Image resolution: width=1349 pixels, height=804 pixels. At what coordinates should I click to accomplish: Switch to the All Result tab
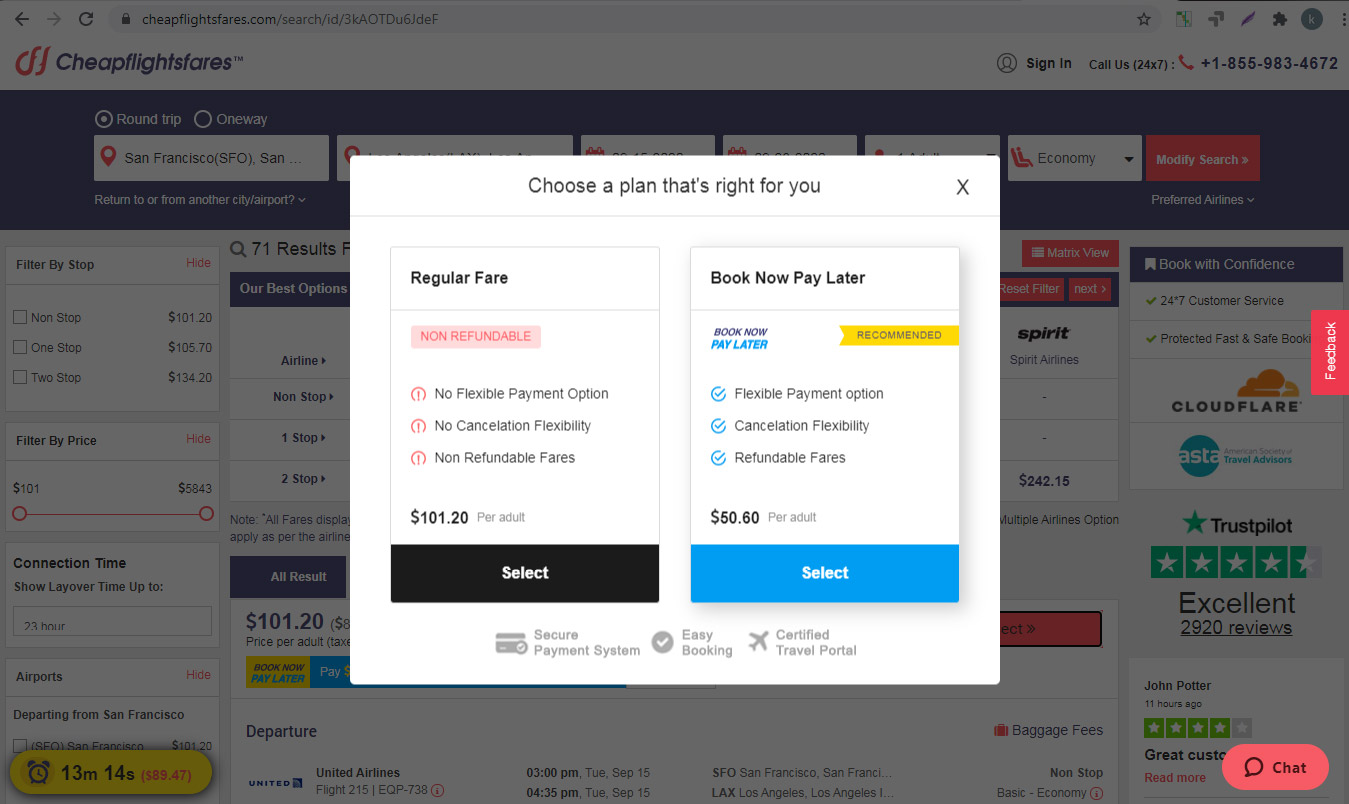[298, 577]
